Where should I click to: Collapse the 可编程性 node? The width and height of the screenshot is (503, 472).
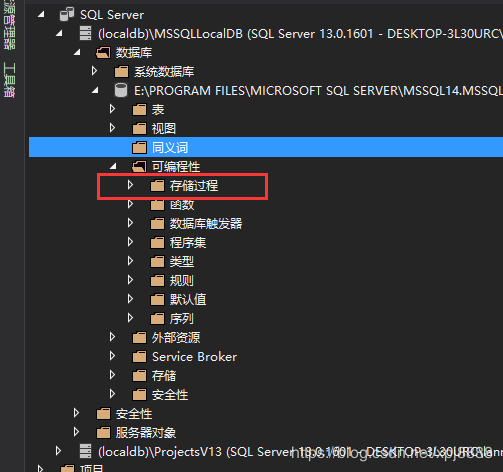[x=113, y=166]
